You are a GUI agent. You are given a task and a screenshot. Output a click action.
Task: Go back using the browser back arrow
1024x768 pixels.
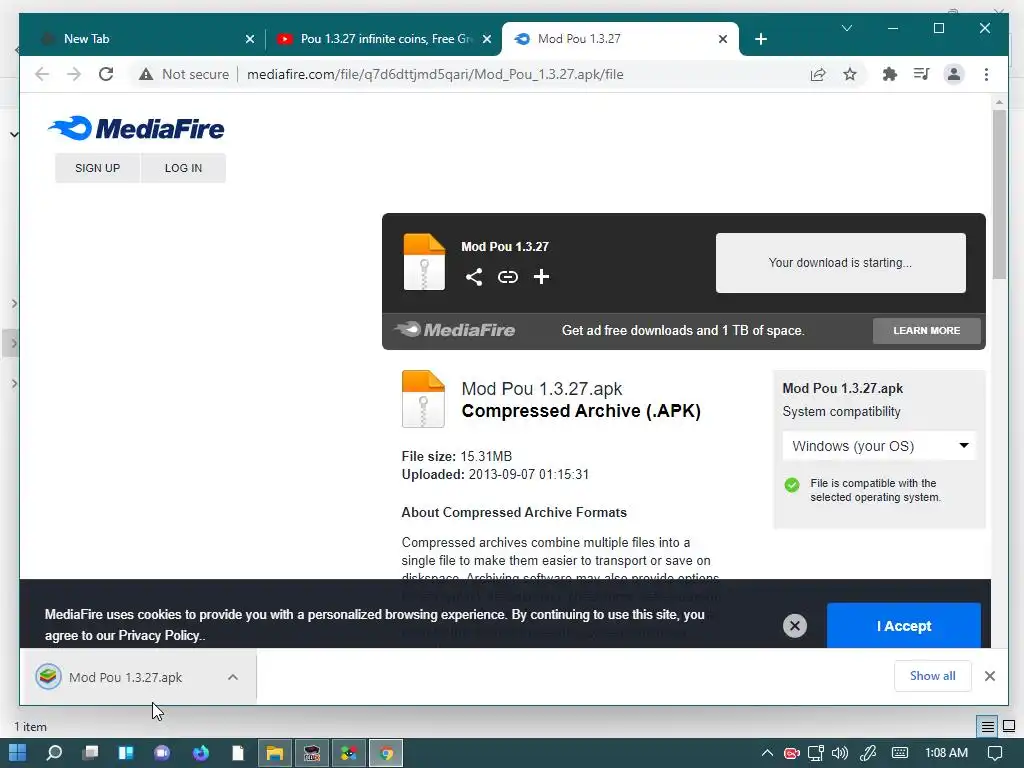[x=42, y=74]
